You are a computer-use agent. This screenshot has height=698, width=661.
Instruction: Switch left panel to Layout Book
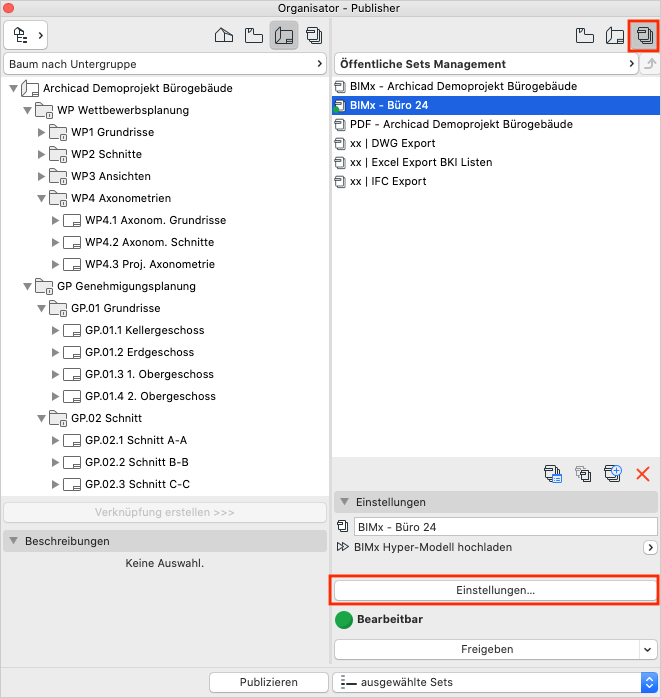284,35
